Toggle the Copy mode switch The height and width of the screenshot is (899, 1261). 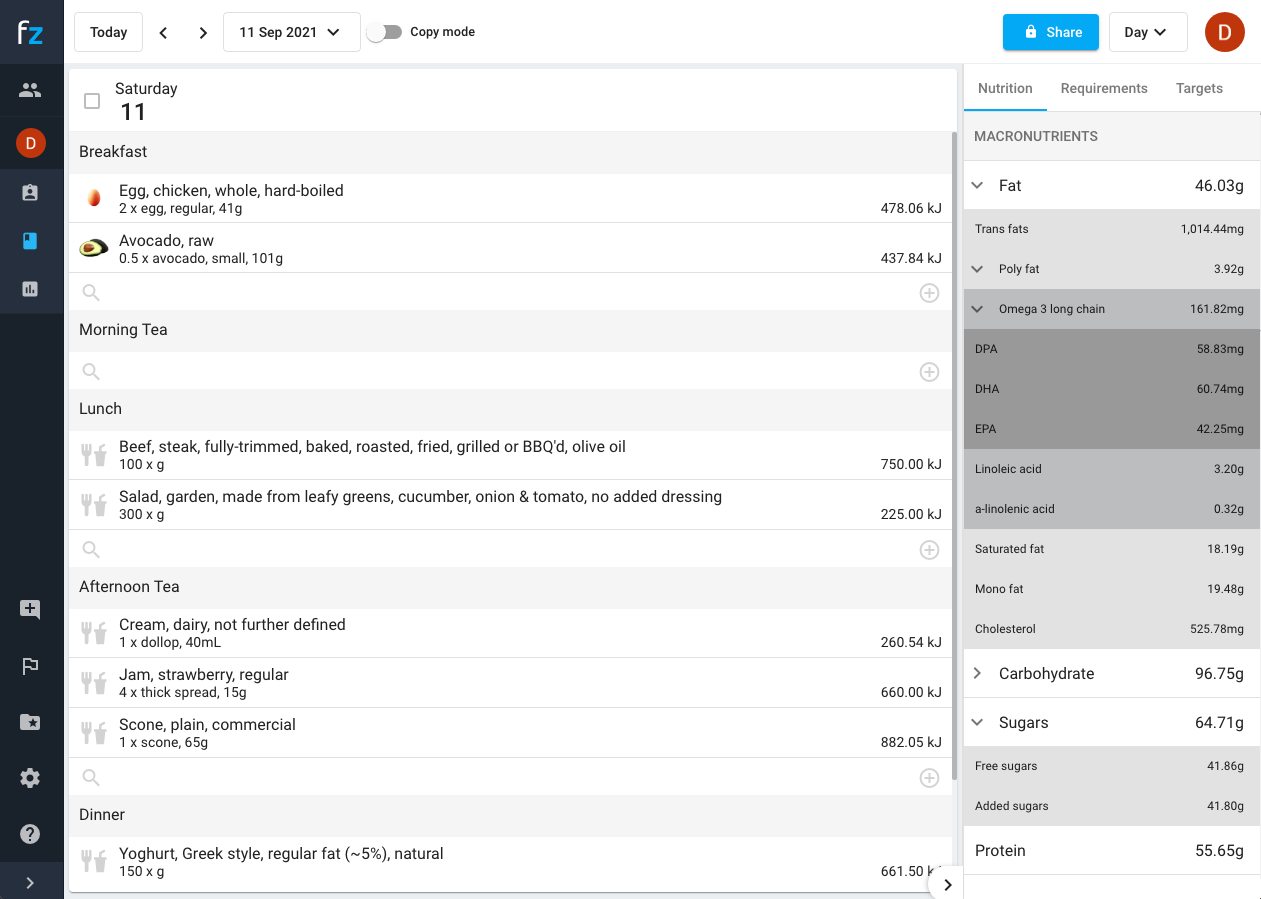tap(384, 32)
